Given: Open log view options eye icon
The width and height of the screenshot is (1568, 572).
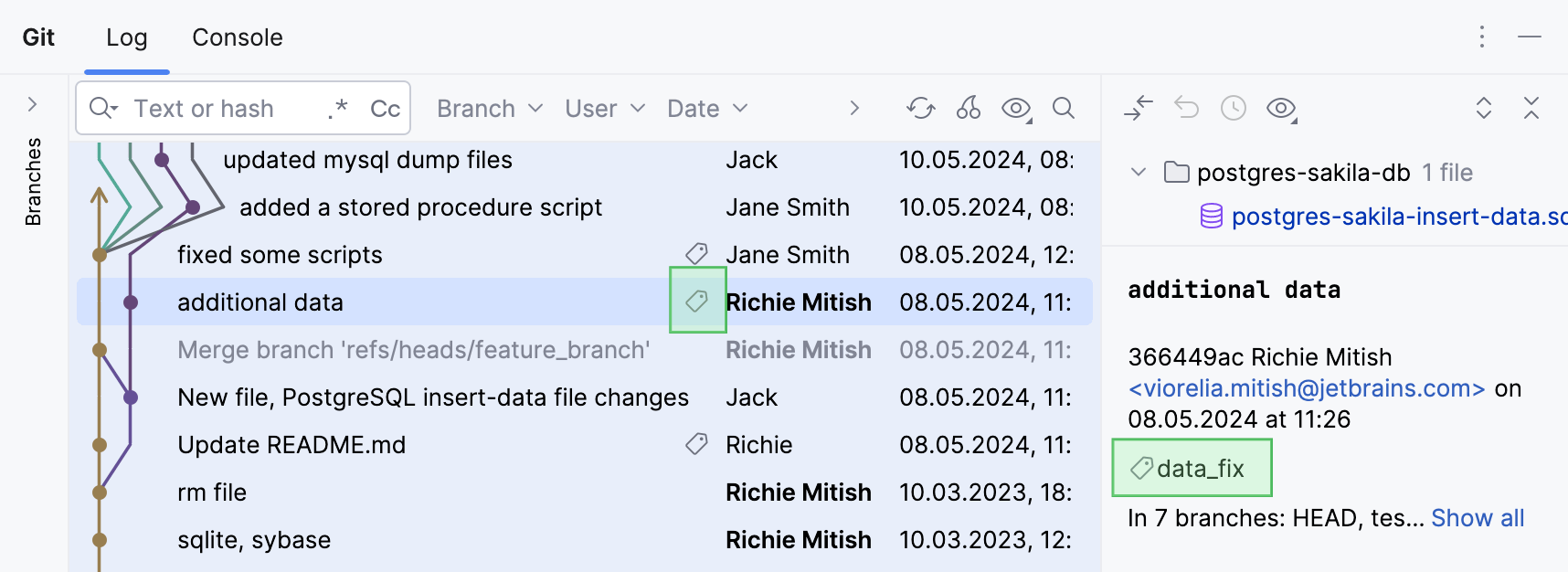Looking at the screenshot, I should tap(1016, 109).
